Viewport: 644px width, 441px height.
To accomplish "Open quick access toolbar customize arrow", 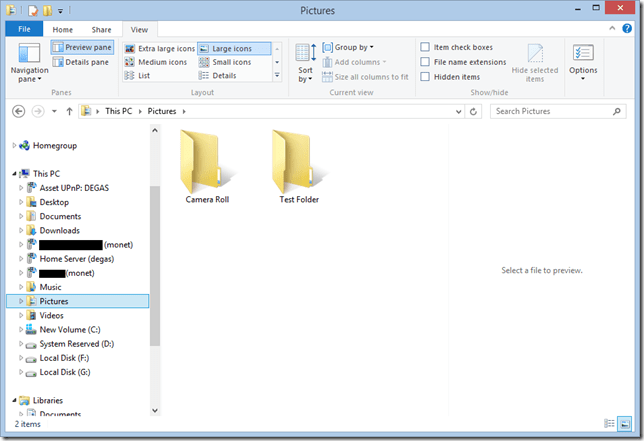I will (60, 11).
